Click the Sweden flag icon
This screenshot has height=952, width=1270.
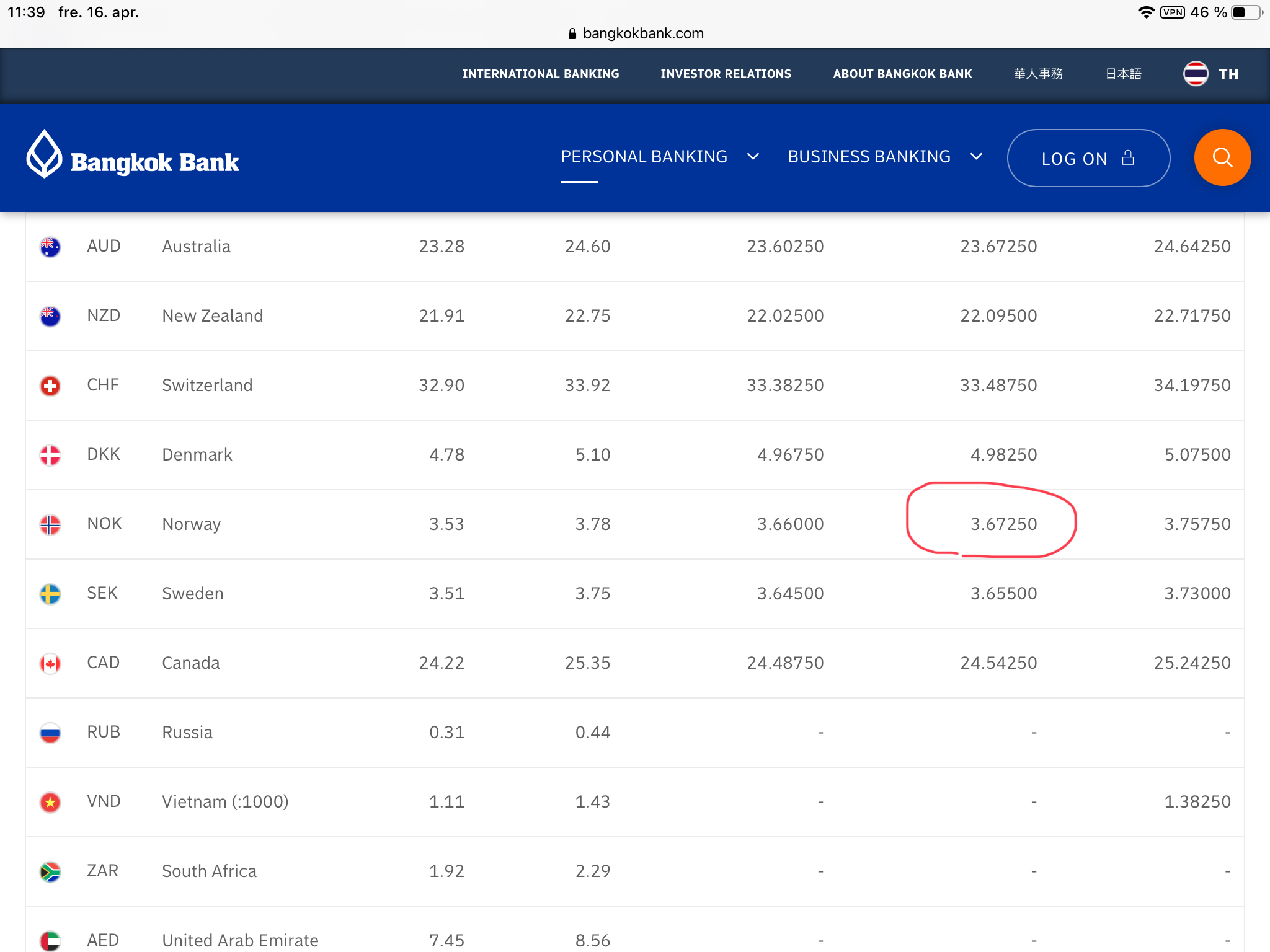tap(50, 594)
